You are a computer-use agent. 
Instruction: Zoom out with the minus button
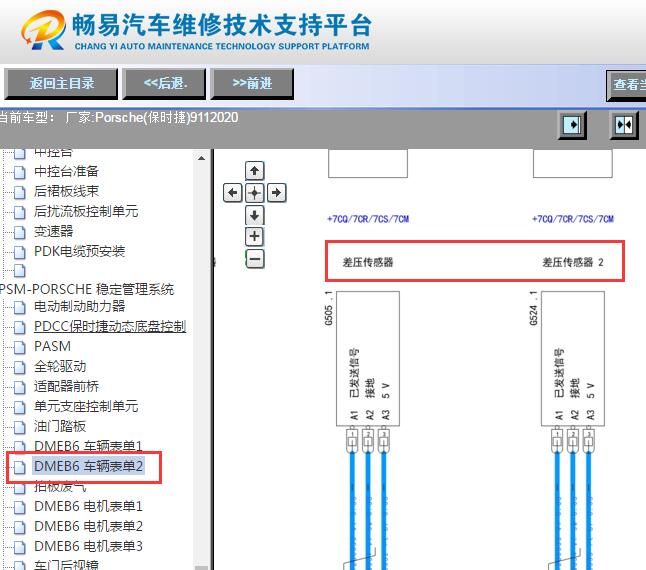[255, 259]
